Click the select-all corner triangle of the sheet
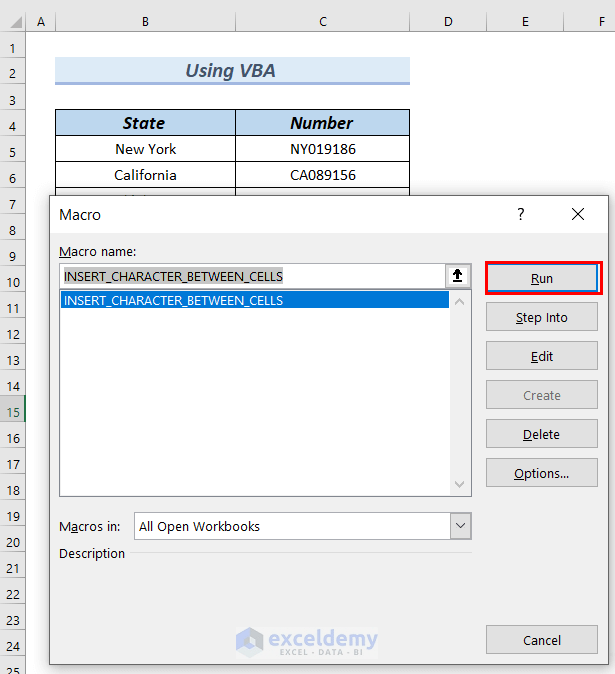615x674 pixels. click(x=16, y=21)
